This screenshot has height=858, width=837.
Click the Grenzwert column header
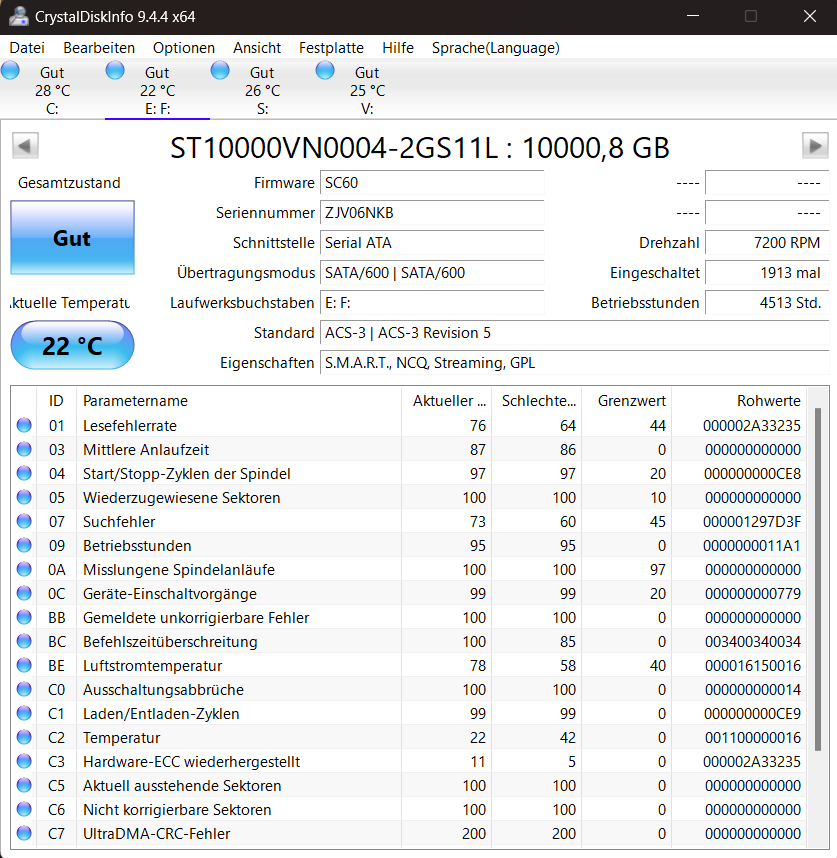626,401
